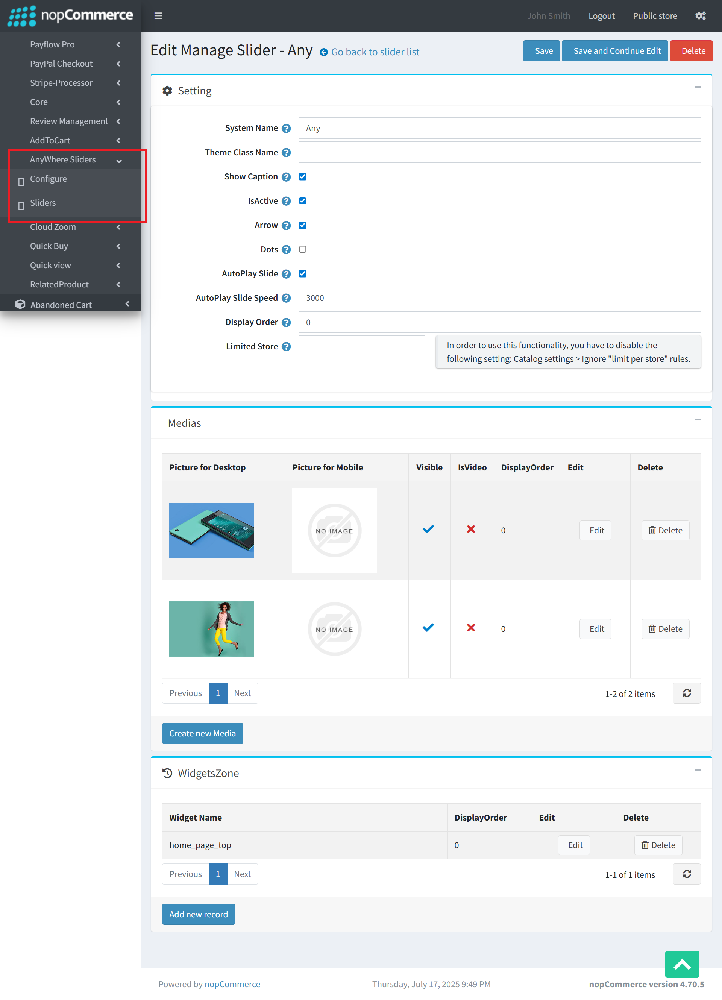This screenshot has width=722, height=1000.
Task: Edit the home_page_top widget row
Action: pyautogui.click(x=574, y=845)
